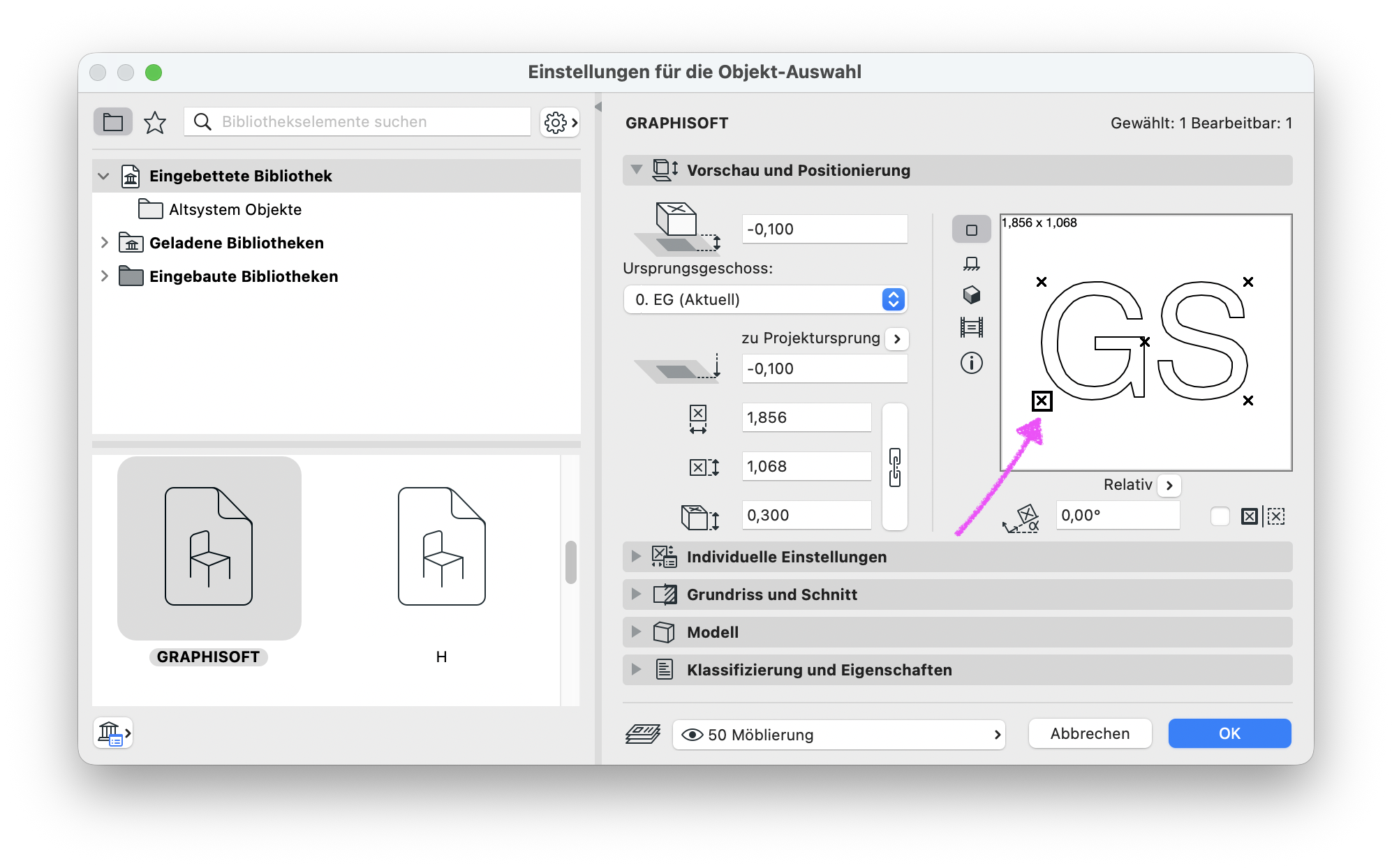Select hotspot anchor mode icon
Screen dimensions: 1392x868
pos(1249,516)
